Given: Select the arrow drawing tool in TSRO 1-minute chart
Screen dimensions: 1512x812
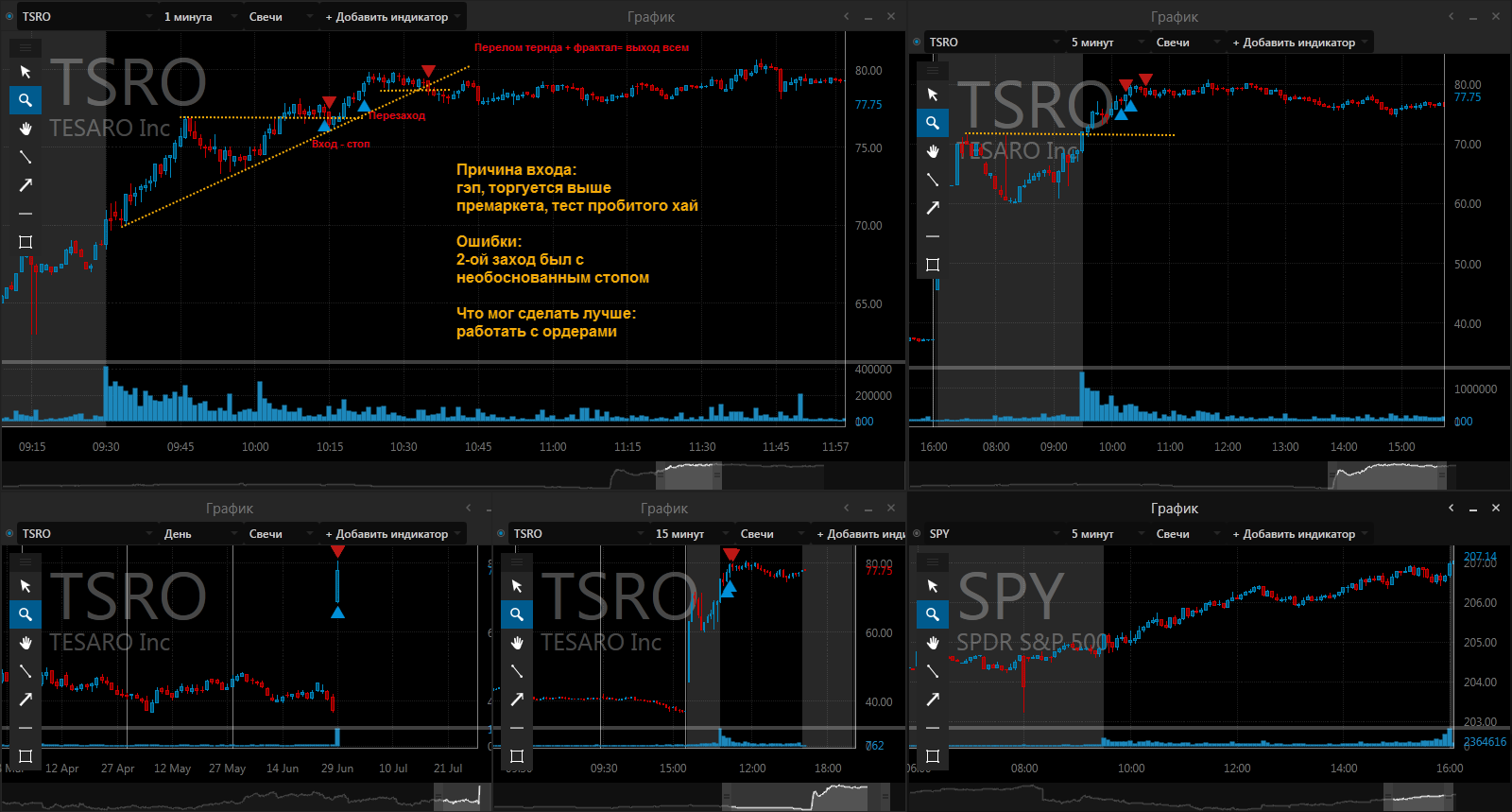Looking at the screenshot, I should click(26, 185).
